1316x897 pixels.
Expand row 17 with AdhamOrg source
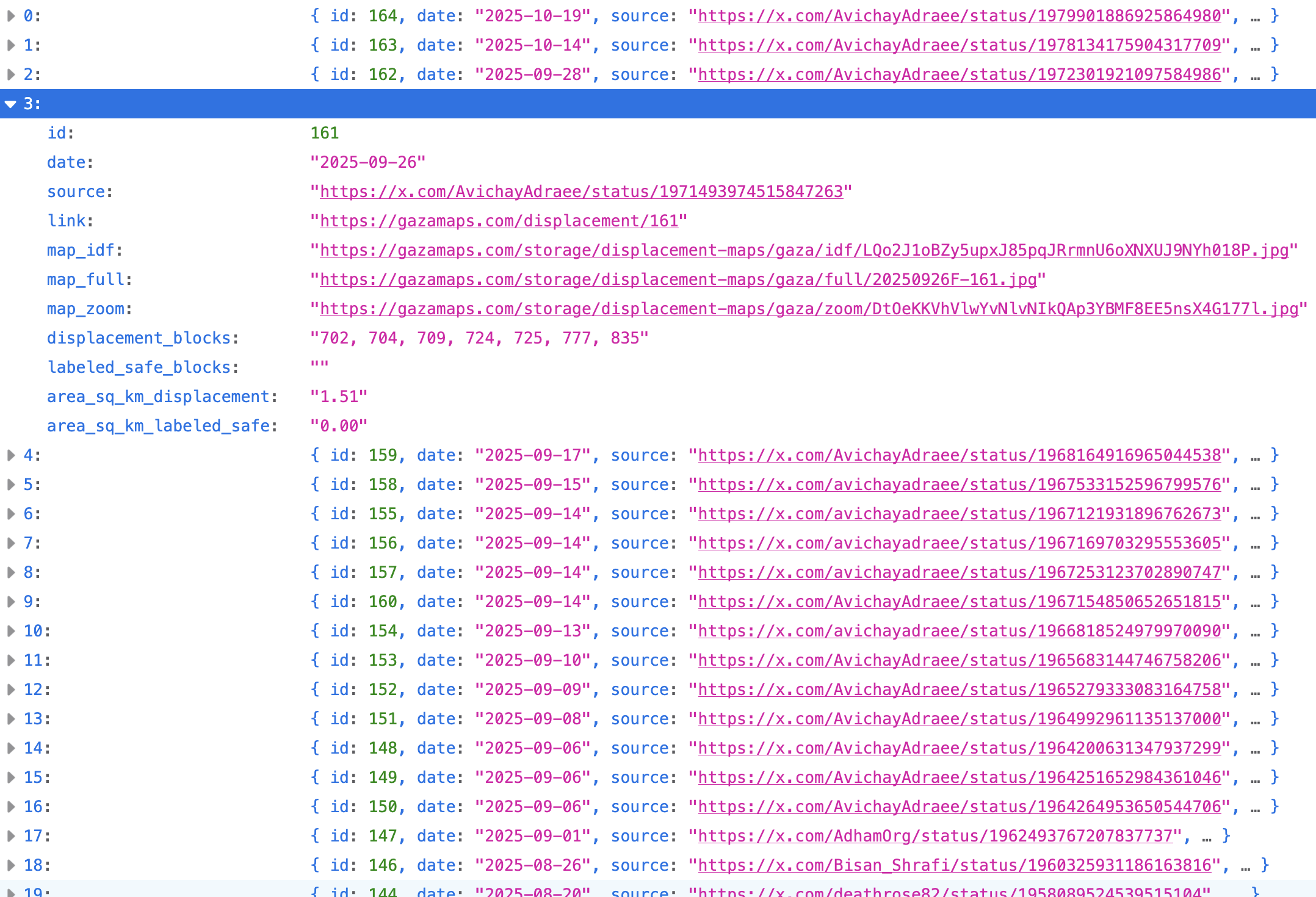[10, 836]
